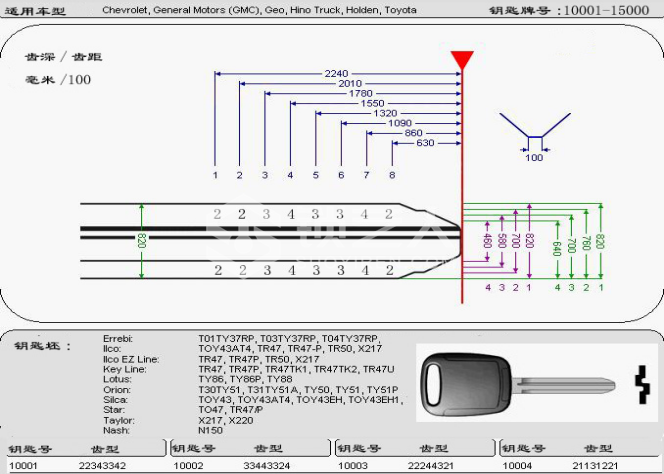Image resolution: width=664 pixels, height=474 pixels.
Task: Click bitting code 22343342
Action: [x=102, y=466]
